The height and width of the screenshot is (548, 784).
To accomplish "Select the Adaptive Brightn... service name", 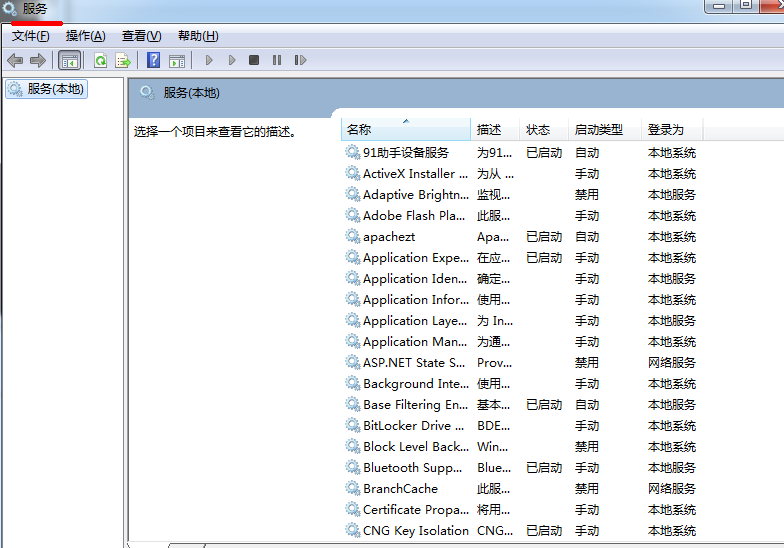I will (416, 194).
